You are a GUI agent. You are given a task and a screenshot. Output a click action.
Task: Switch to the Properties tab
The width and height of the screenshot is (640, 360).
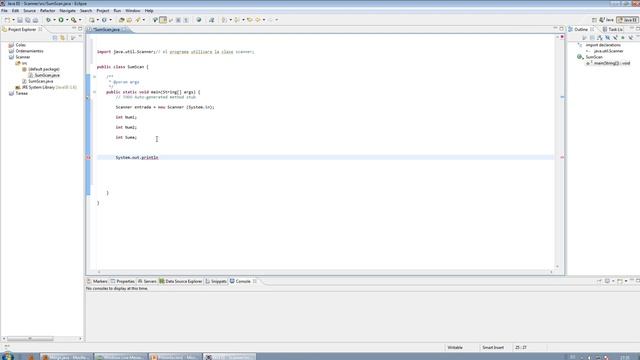122,281
